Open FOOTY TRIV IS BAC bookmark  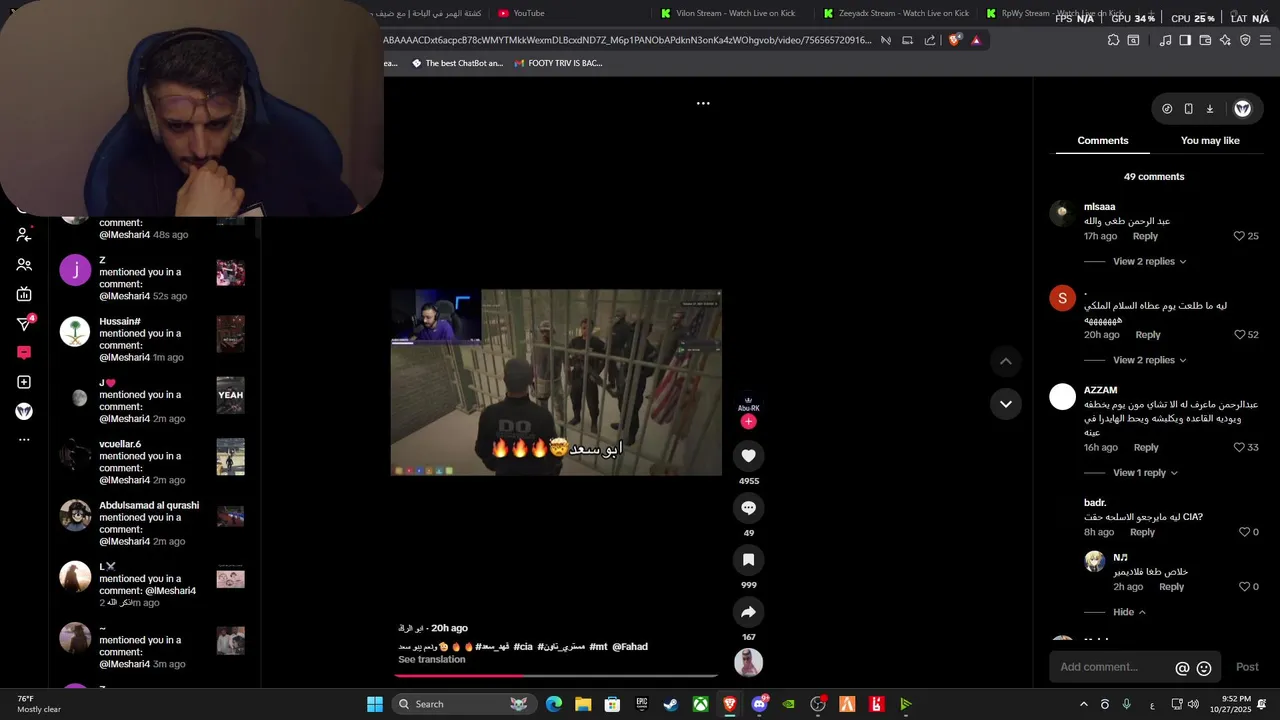[558, 63]
